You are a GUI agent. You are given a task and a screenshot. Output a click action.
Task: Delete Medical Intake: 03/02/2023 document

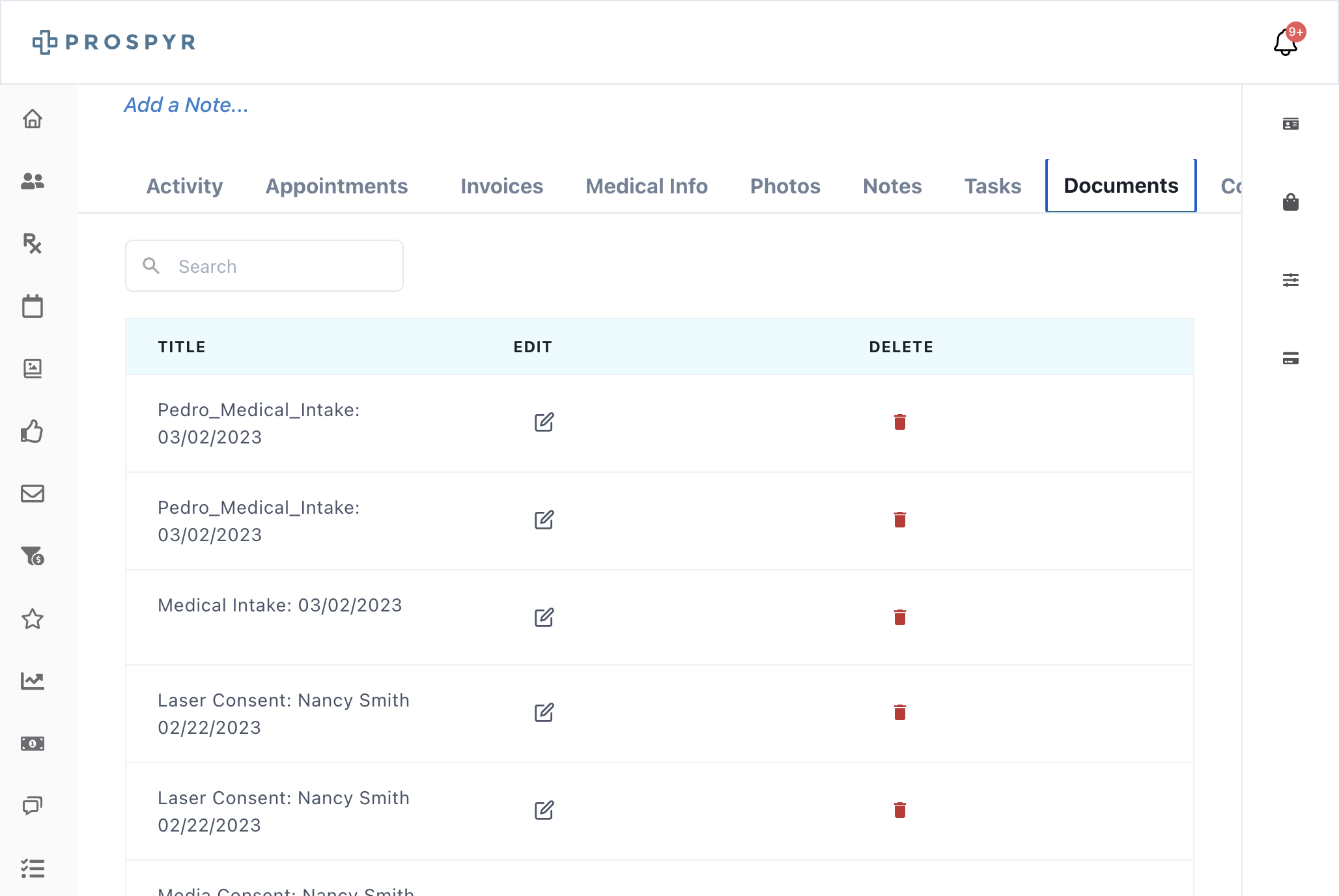click(x=900, y=617)
